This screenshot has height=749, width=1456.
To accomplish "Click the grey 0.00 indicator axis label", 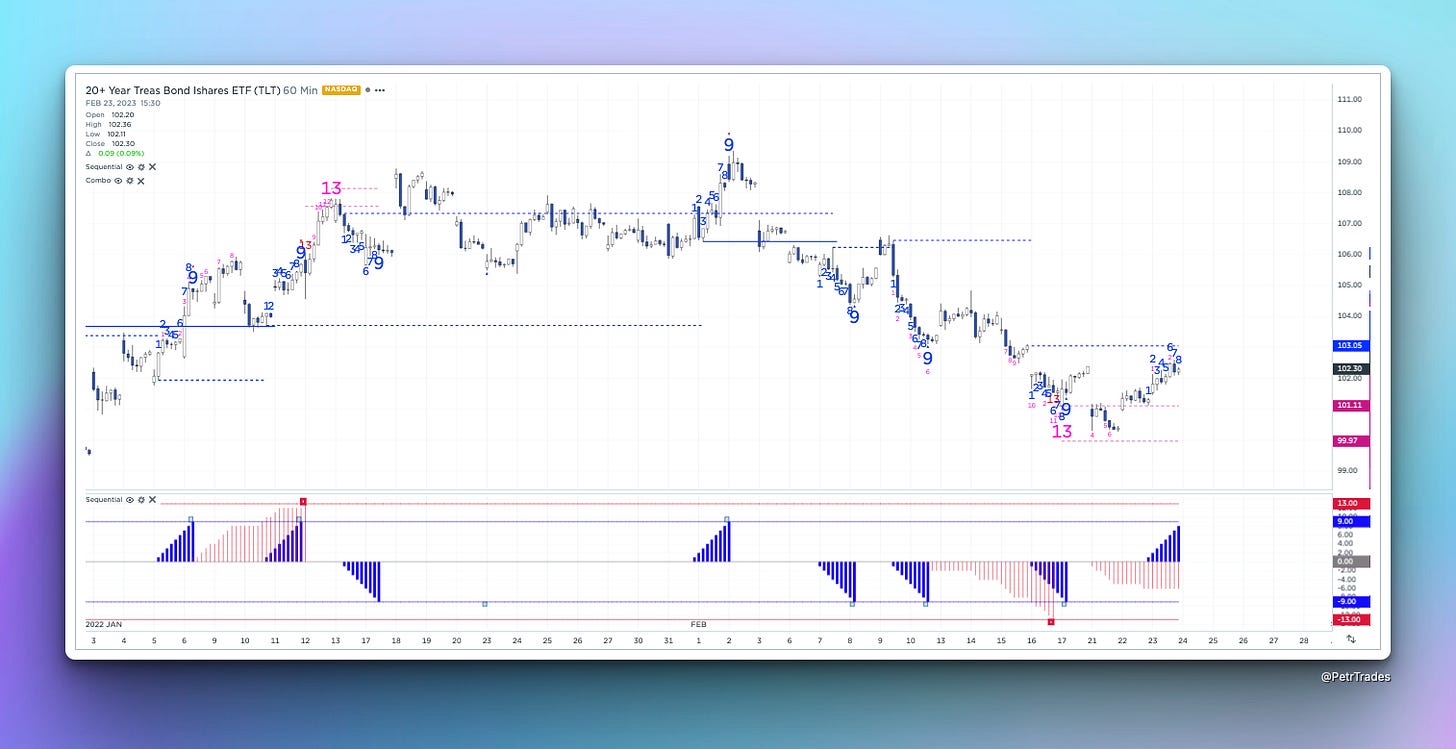I will click(x=1350, y=562).
